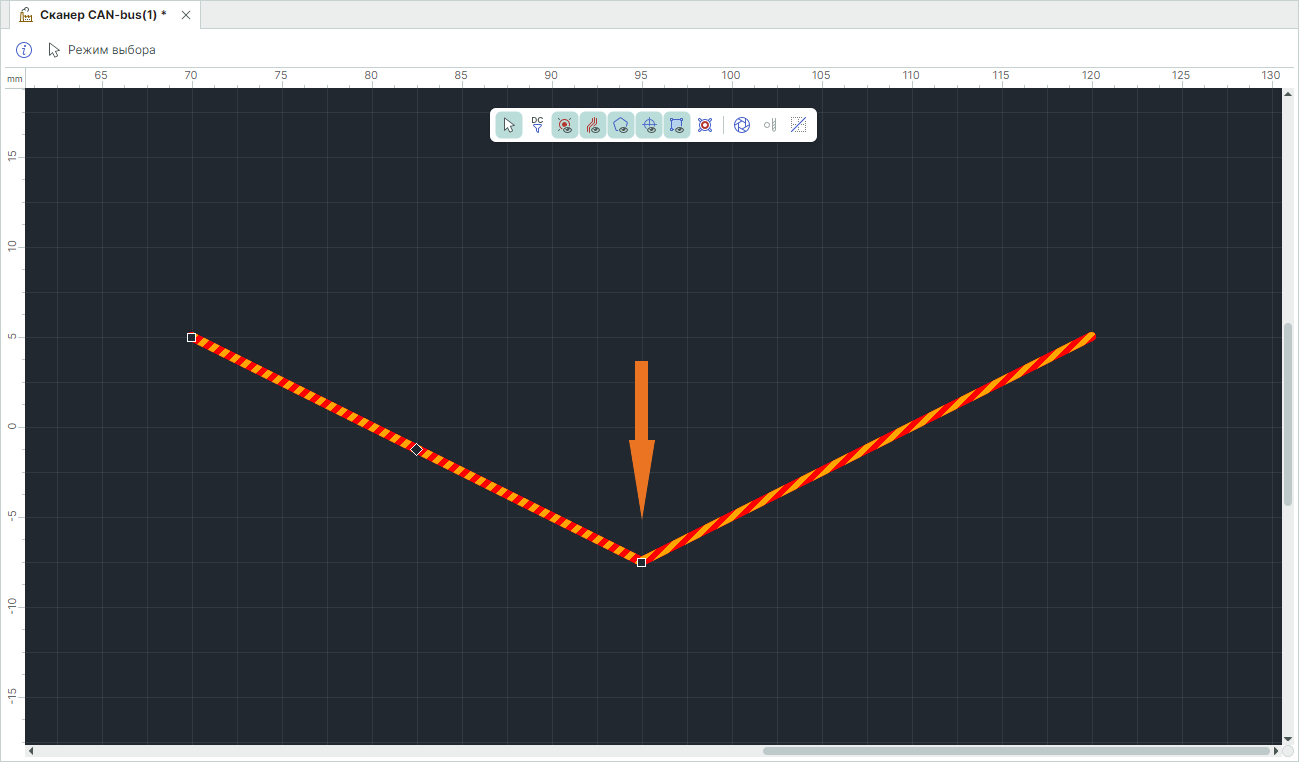Image resolution: width=1299 pixels, height=762 pixels.
Task: Click the mm units box in ruler corner
Action: click(x=14, y=78)
